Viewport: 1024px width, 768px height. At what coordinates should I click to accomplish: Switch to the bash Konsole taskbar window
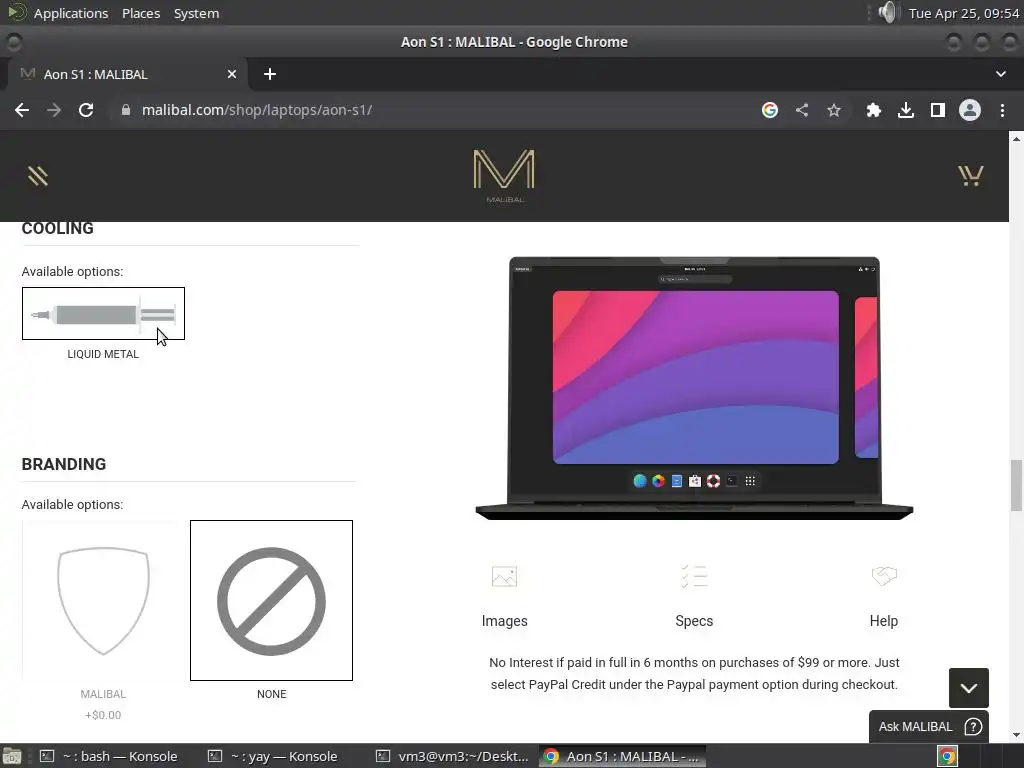(109, 756)
